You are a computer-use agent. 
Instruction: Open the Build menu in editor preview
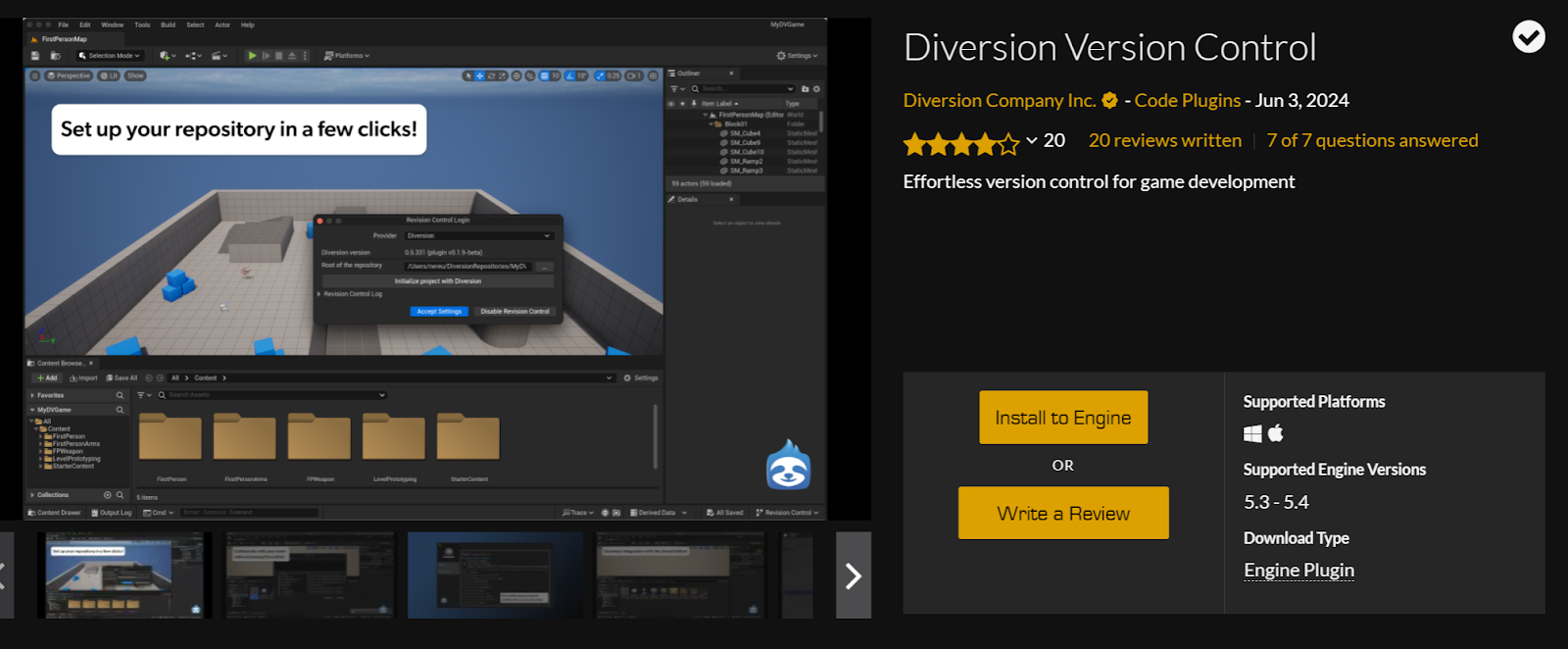point(168,25)
